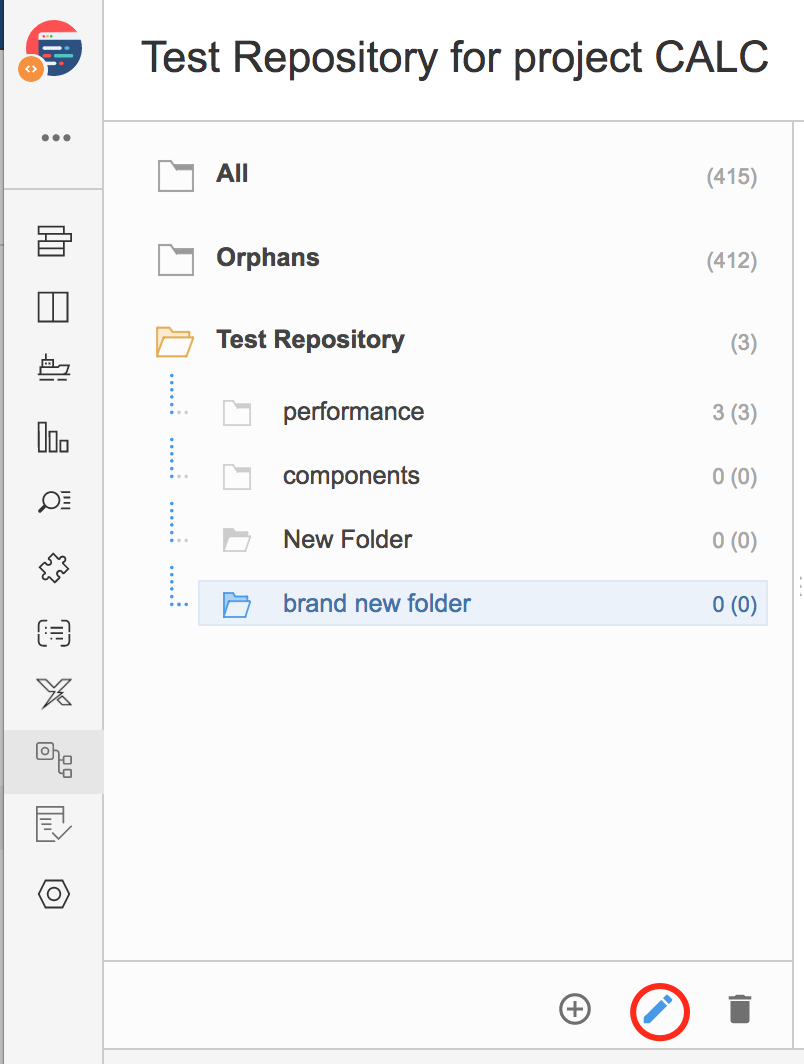Collapse the Test Repository folder
Screen dimensions: 804x1064
(x=174, y=341)
